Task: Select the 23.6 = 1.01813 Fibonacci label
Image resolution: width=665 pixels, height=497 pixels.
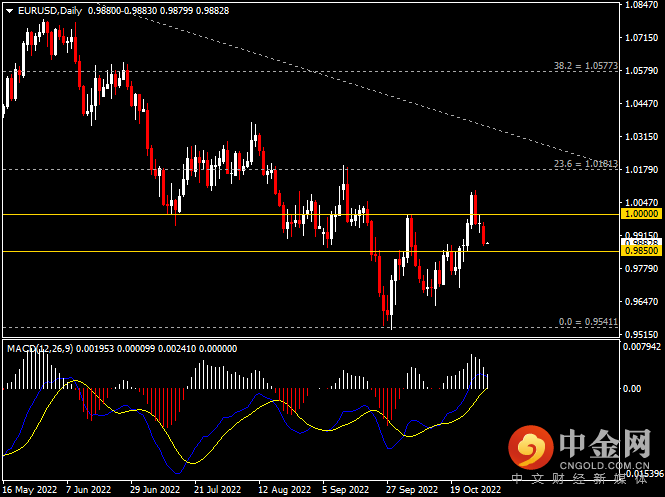Action: tap(586, 164)
